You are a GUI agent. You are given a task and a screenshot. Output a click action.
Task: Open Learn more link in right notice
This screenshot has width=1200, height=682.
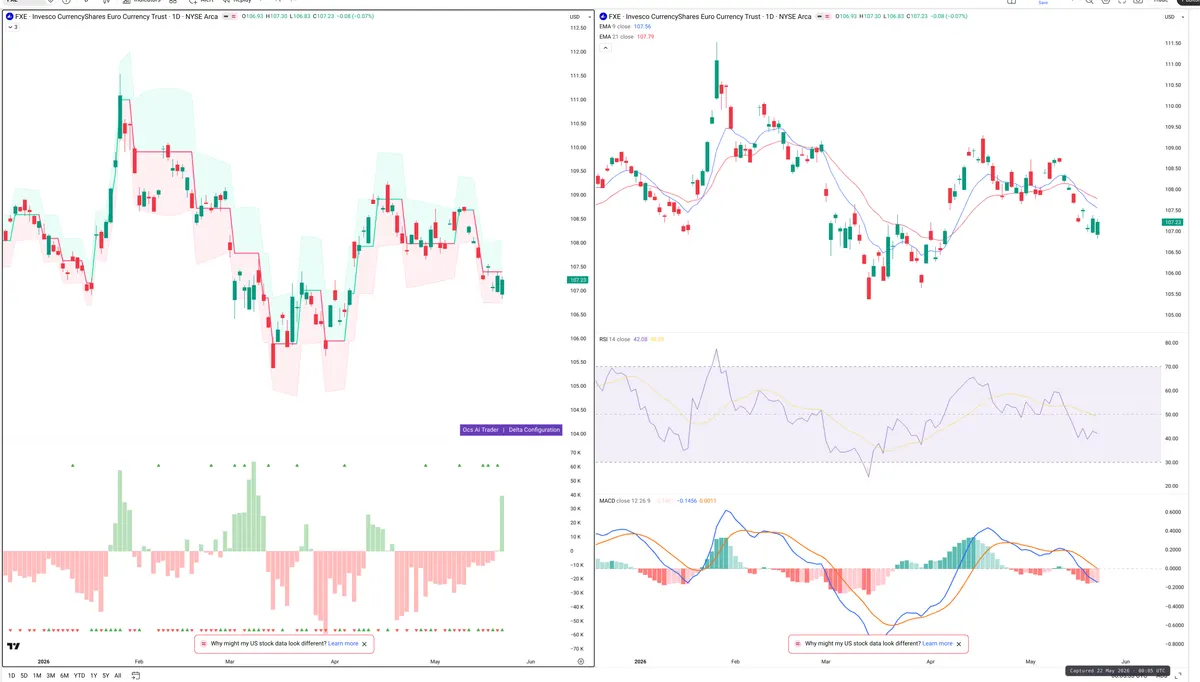[x=937, y=644]
